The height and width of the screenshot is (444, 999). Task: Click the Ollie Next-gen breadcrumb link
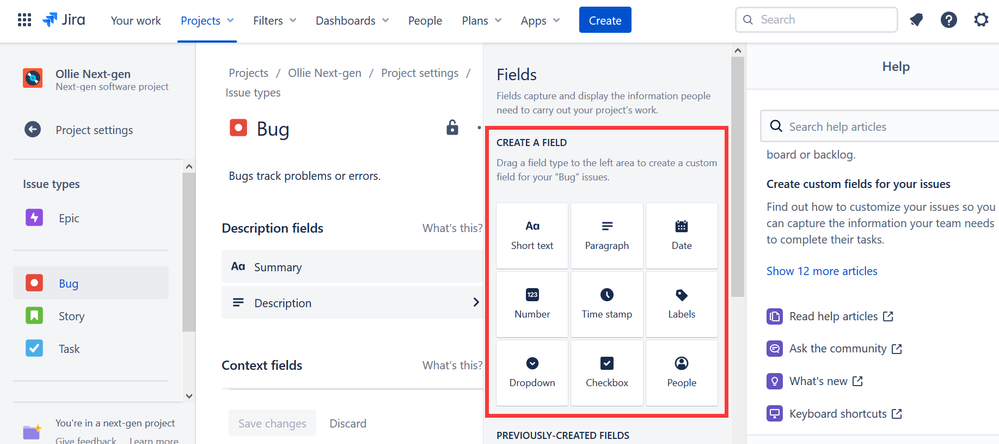324,73
